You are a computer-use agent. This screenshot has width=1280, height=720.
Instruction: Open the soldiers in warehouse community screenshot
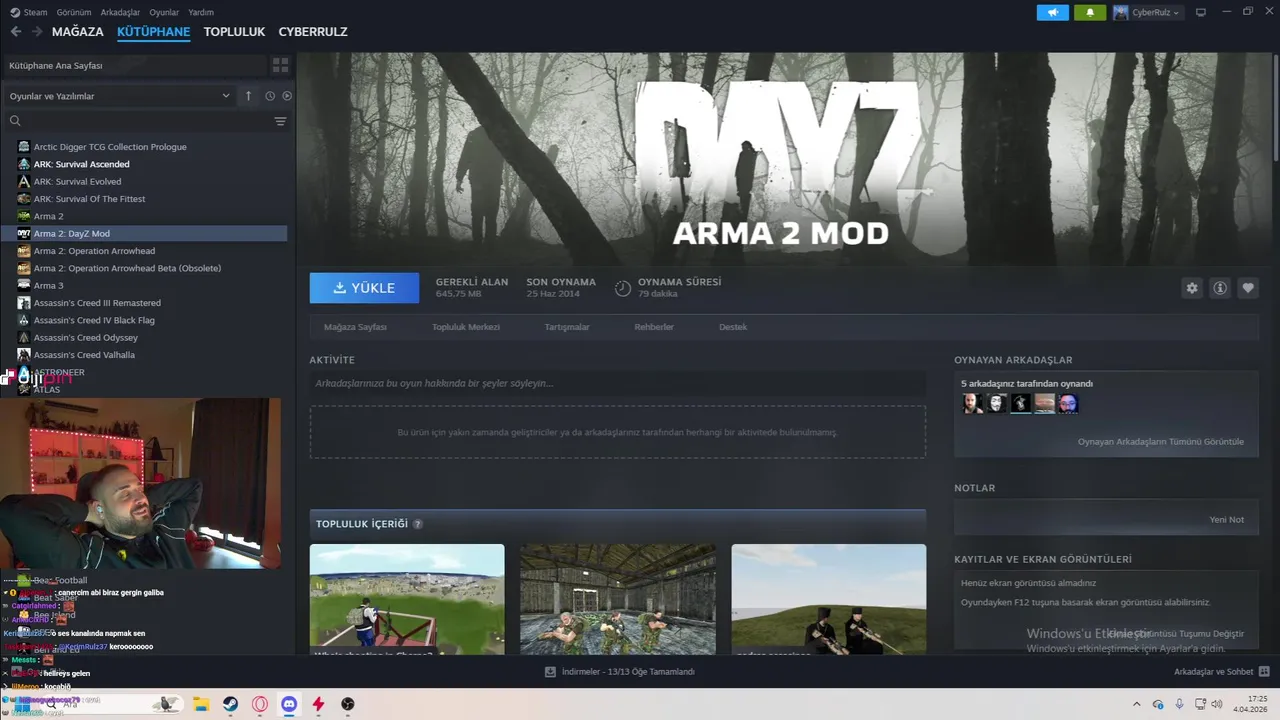[x=618, y=599]
